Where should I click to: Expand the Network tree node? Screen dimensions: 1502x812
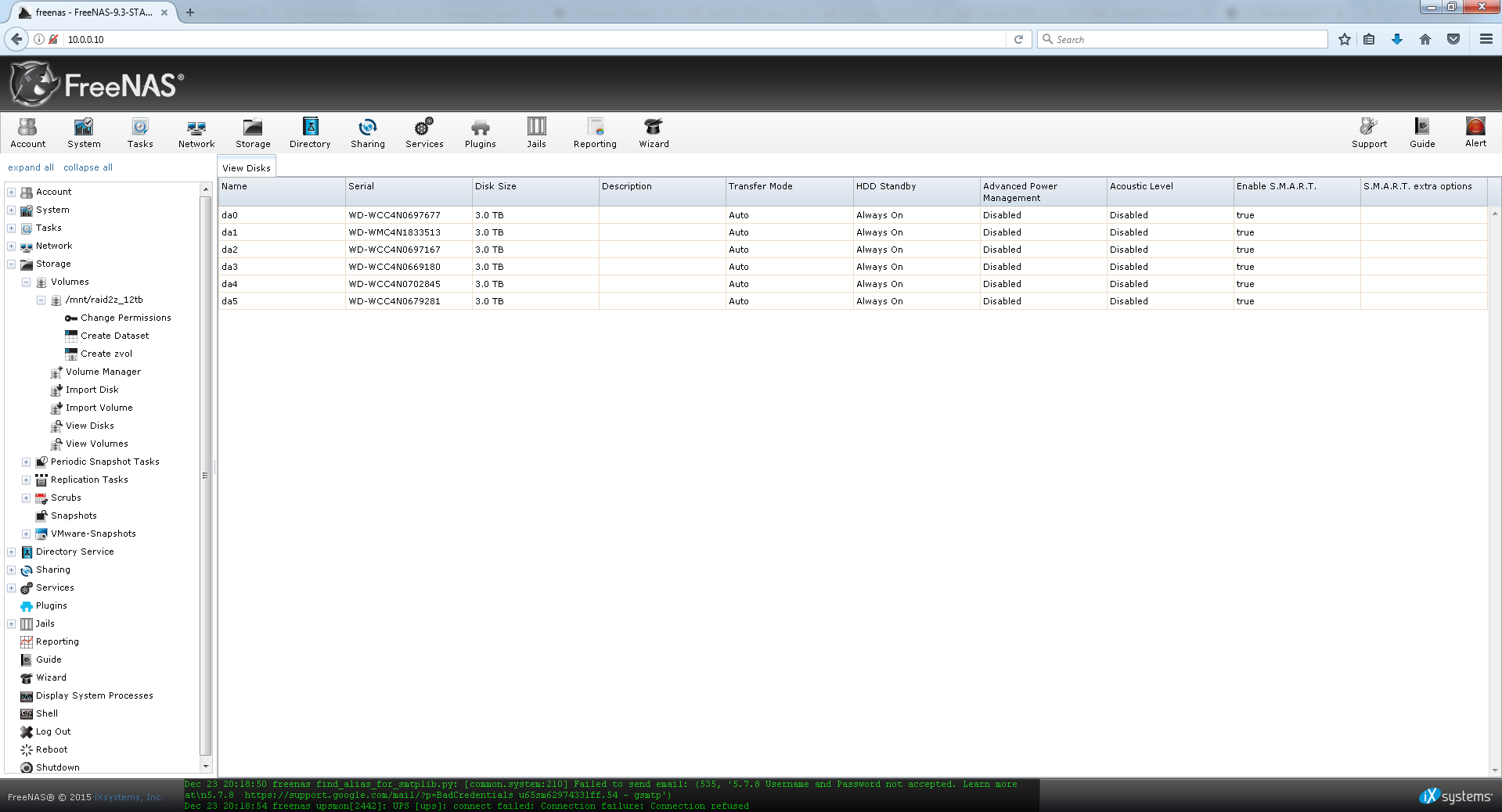[x=12, y=246]
